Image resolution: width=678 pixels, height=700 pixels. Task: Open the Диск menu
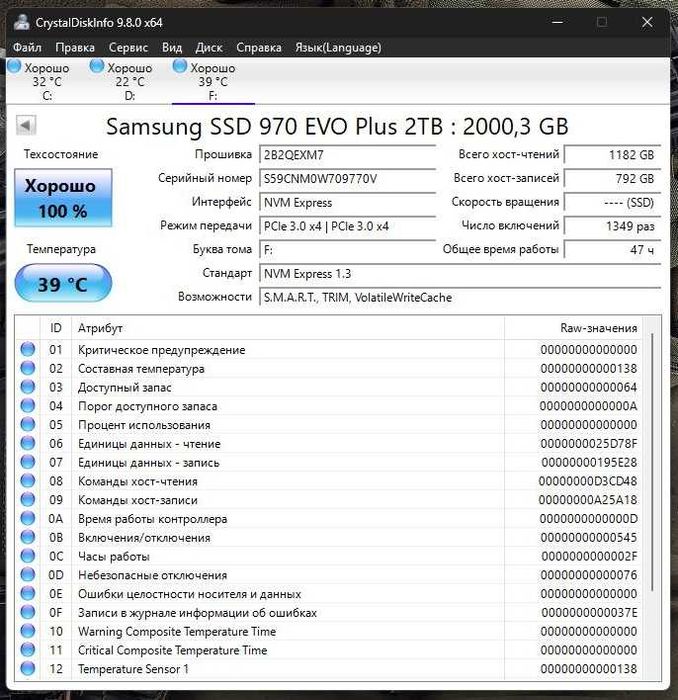coord(209,47)
